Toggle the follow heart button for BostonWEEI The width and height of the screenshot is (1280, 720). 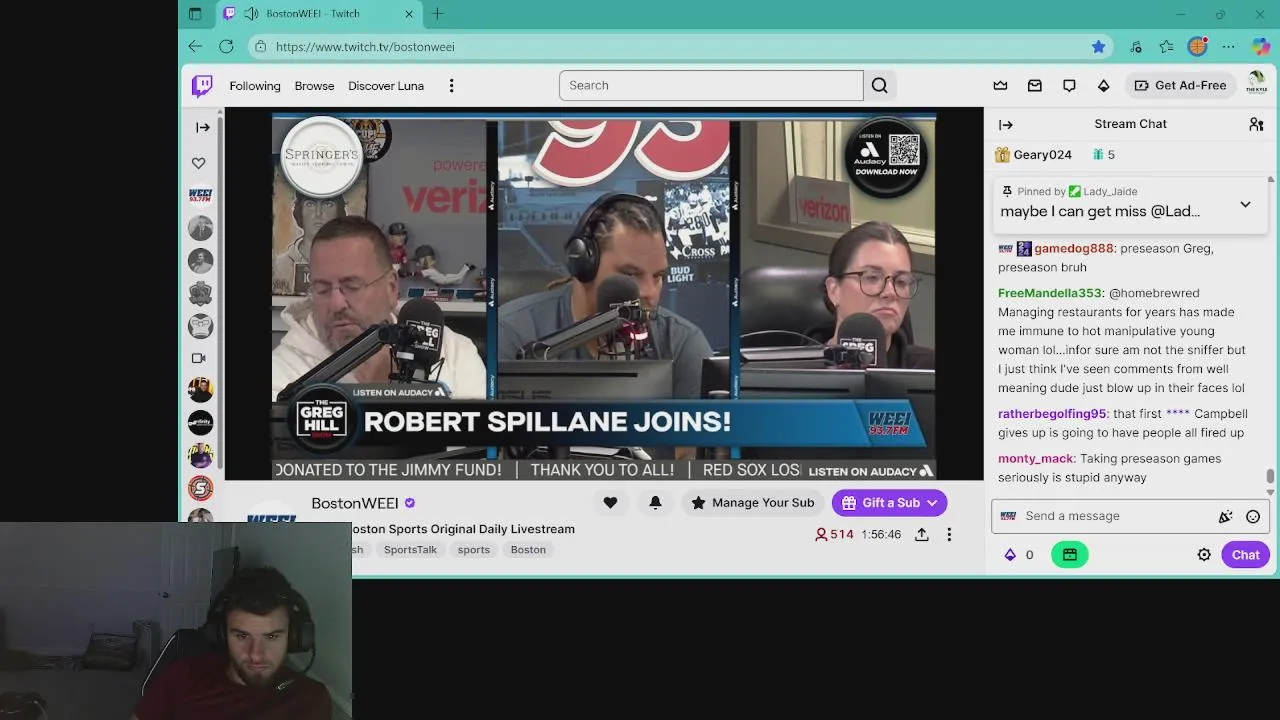pos(610,503)
